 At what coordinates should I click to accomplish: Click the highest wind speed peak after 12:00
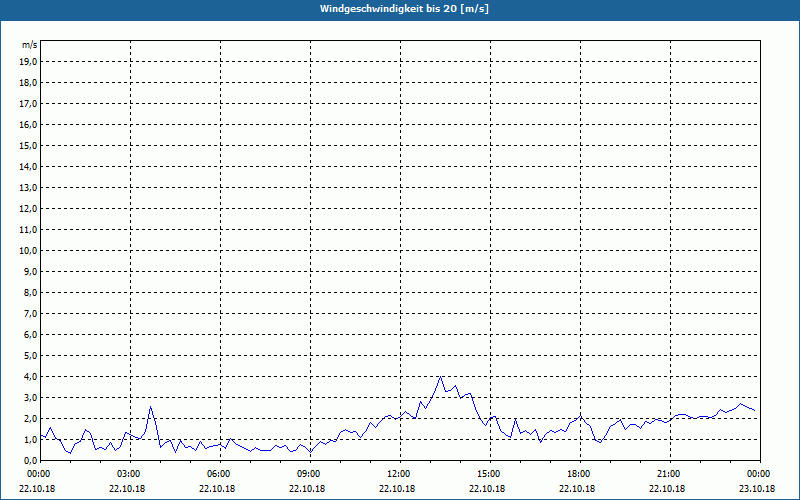(x=440, y=377)
